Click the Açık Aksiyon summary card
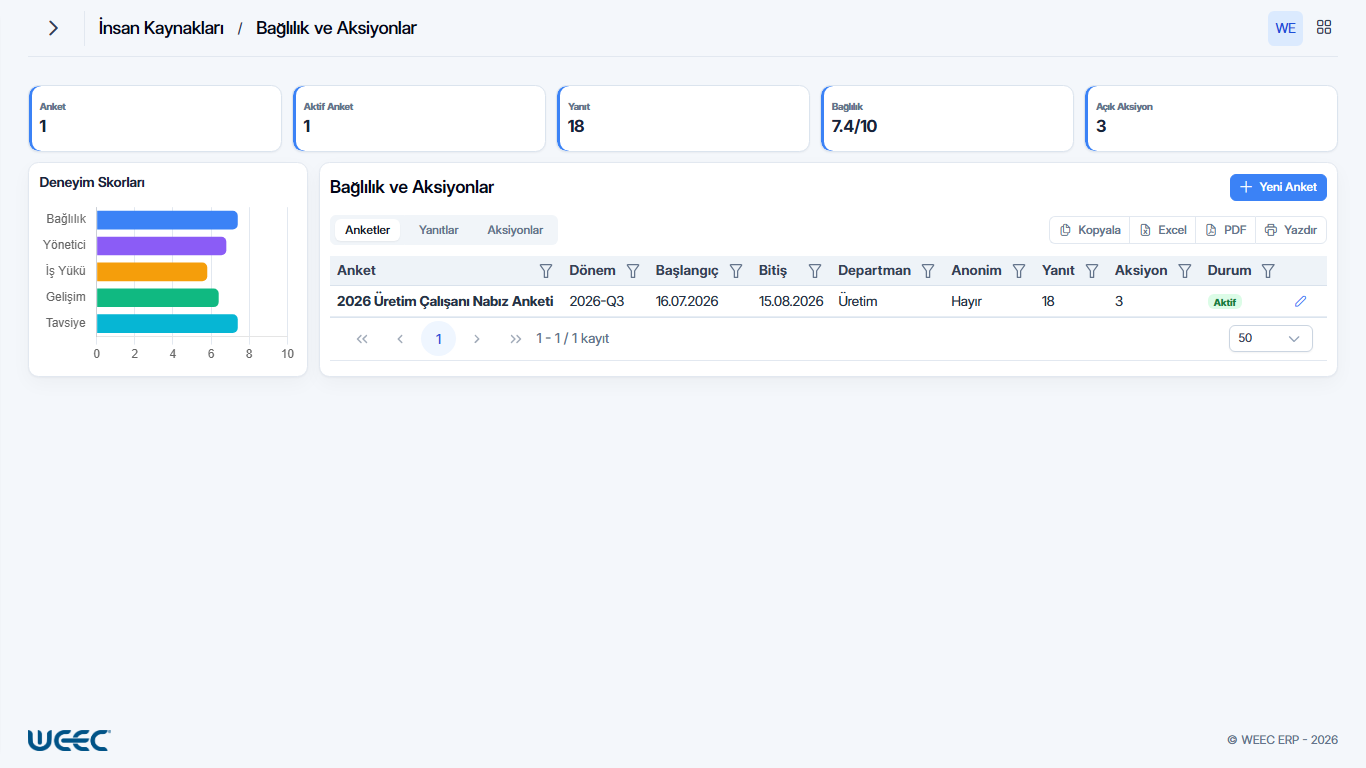The width and height of the screenshot is (1366, 768). click(x=1211, y=118)
